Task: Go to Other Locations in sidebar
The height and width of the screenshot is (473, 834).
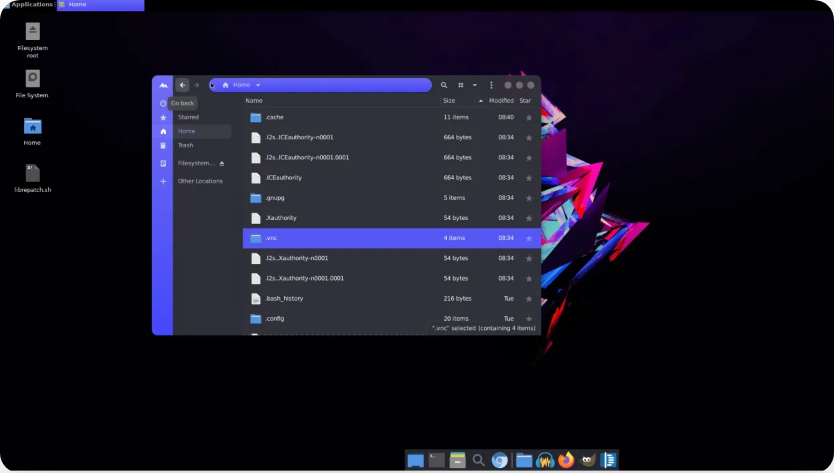Action: [x=200, y=181]
